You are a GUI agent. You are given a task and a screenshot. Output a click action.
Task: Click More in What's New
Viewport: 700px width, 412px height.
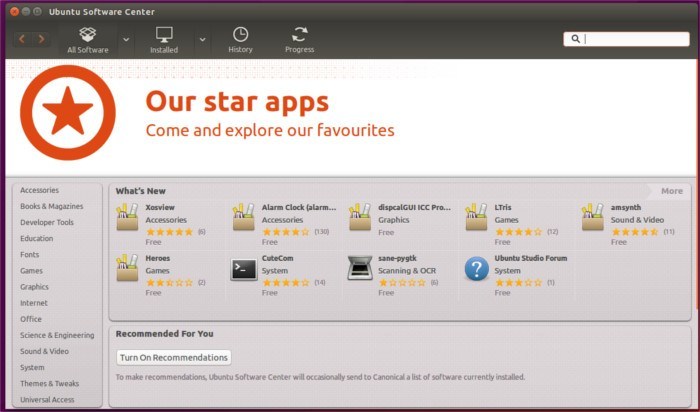pos(671,191)
